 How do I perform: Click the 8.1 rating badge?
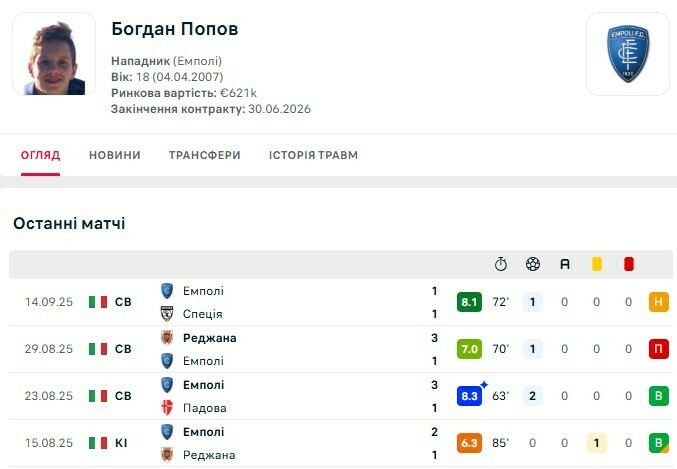(x=470, y=302)
